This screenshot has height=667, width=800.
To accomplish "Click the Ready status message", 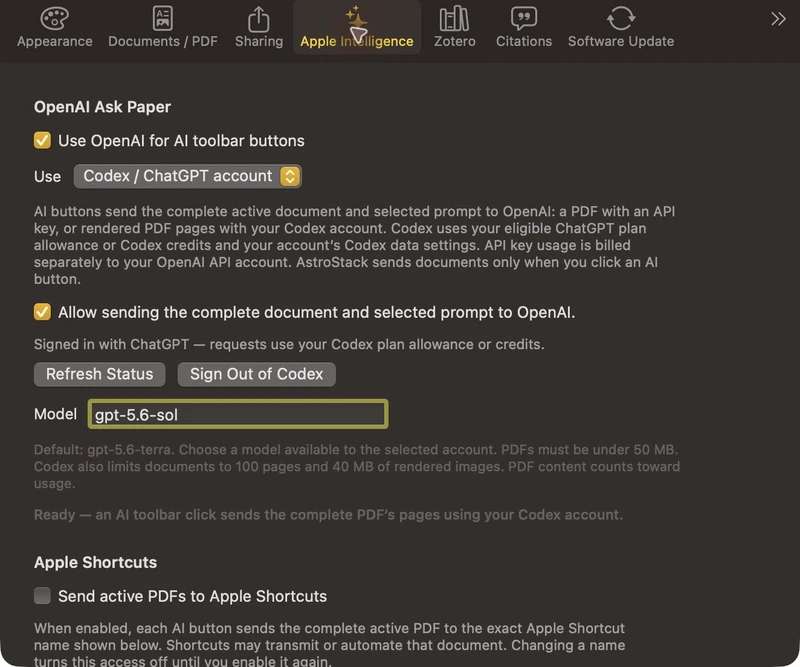I will point(328,514).
